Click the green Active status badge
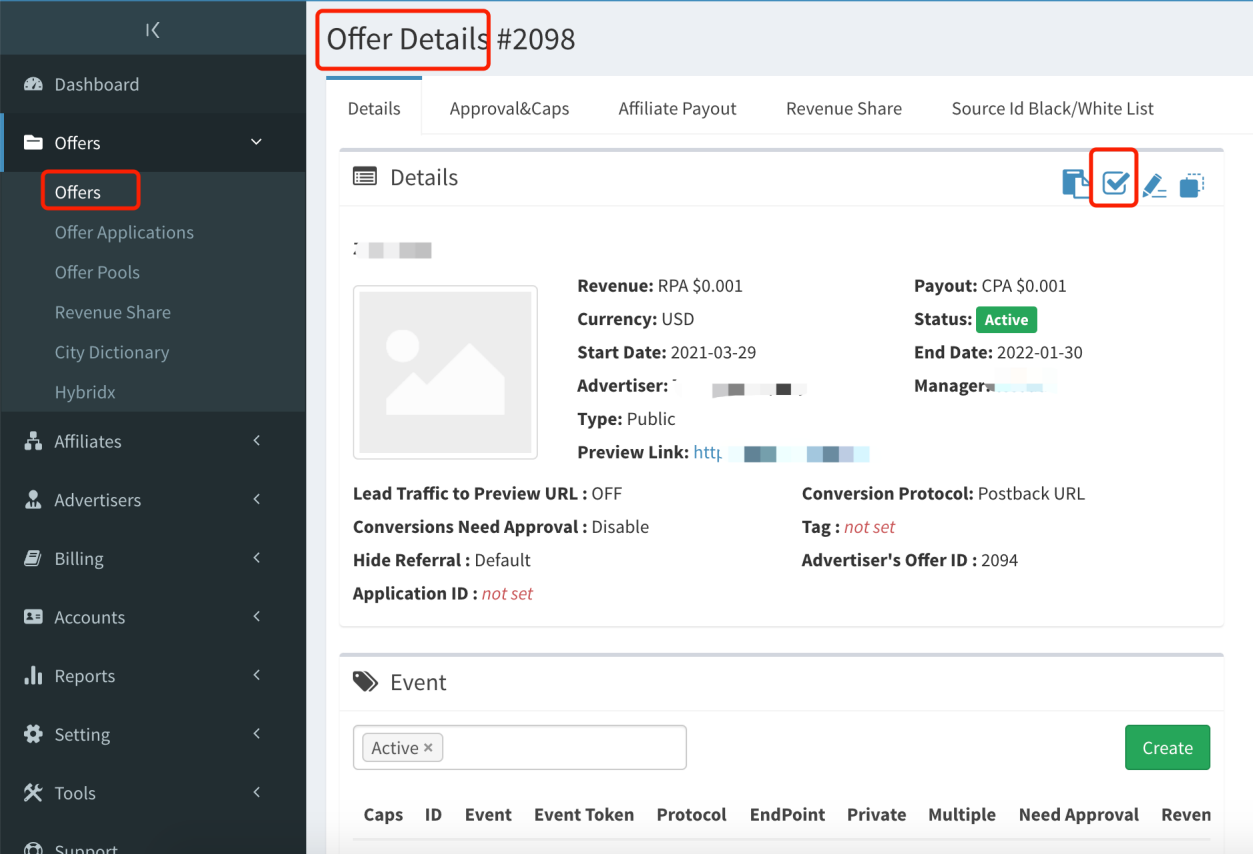The image size is (1253, 854). [x=1006, y=320]
